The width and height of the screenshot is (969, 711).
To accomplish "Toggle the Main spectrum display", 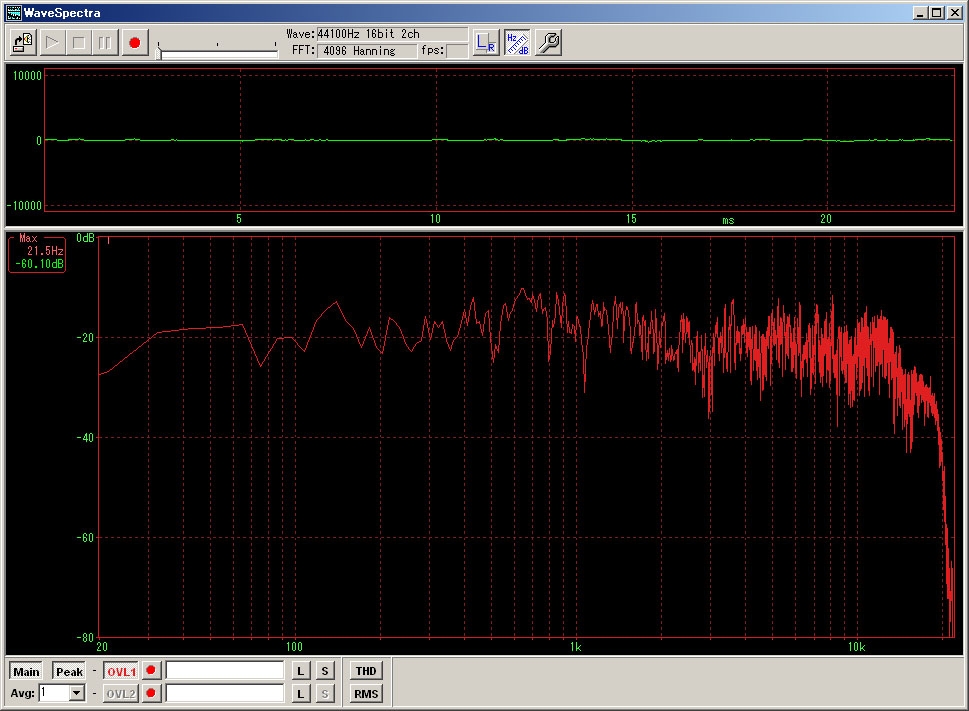I will coord(27,671).
